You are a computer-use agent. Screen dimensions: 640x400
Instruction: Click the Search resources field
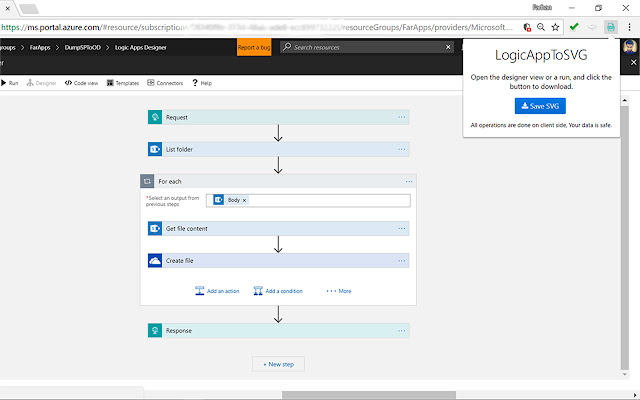pos(366,47)
